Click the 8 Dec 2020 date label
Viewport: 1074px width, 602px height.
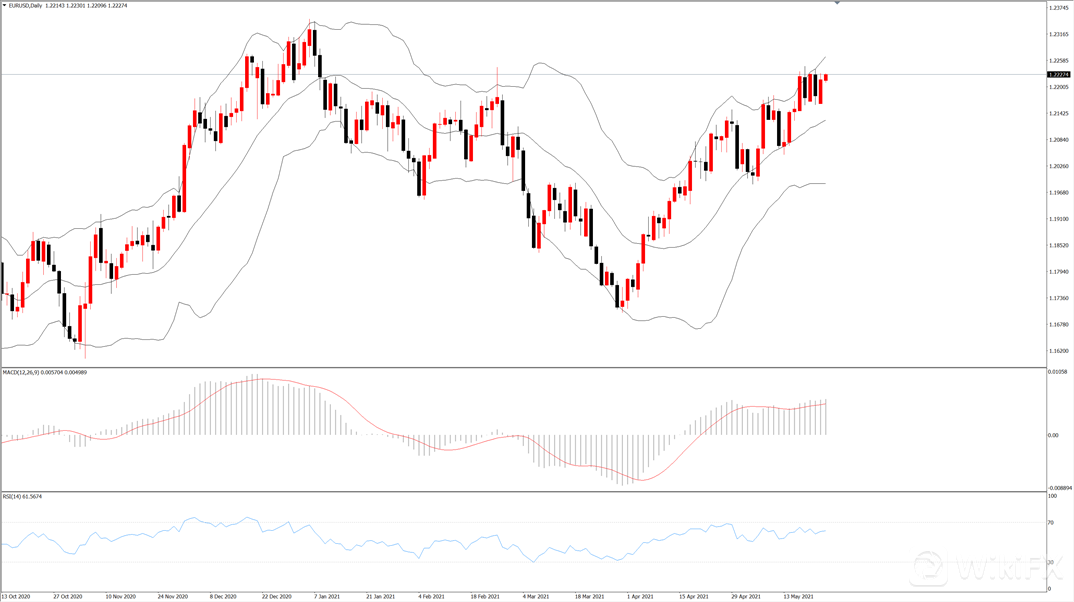[222, 596]
